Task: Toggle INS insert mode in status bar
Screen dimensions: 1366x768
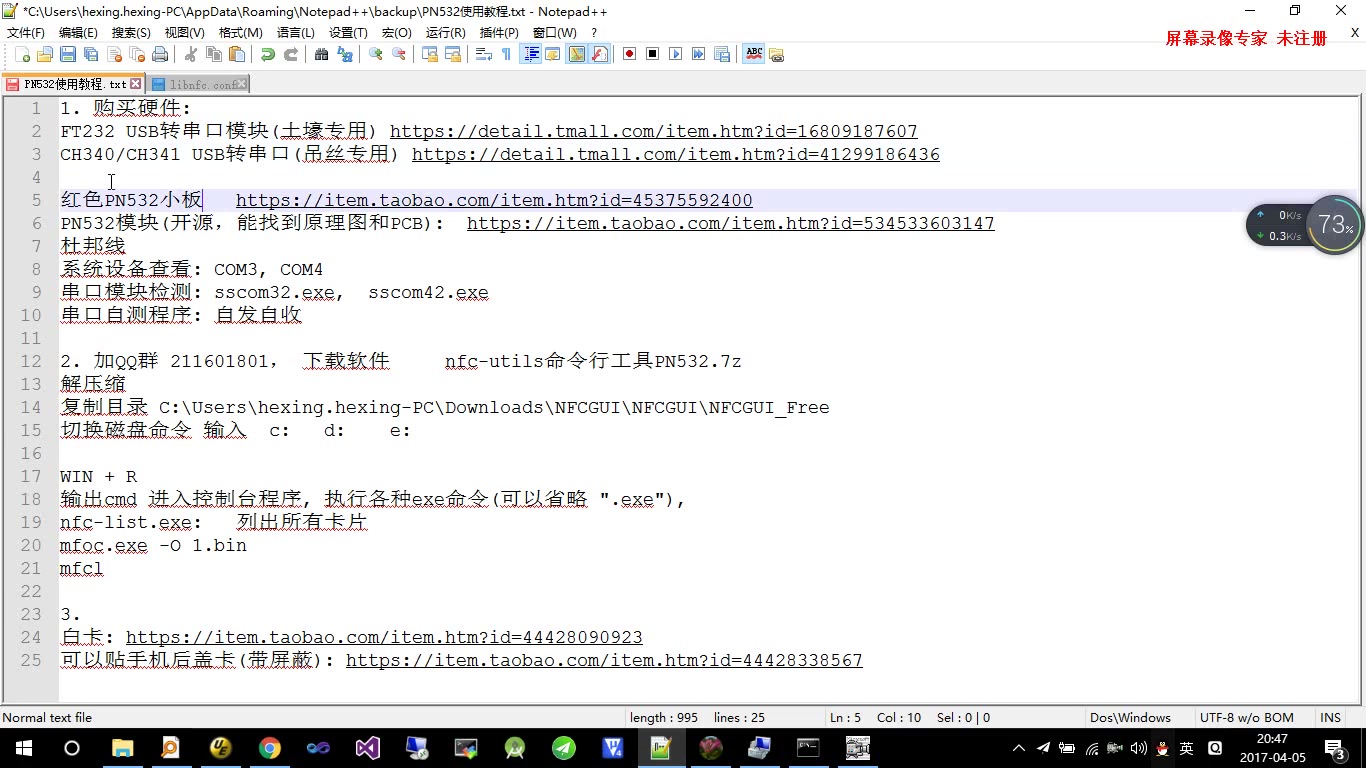Action: (x=1330, y=717)
